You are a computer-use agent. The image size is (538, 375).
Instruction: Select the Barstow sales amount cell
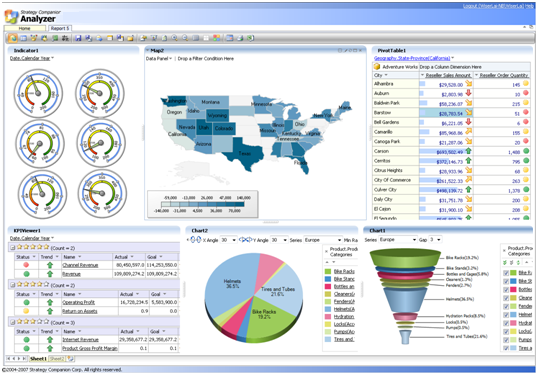point(446,113)
